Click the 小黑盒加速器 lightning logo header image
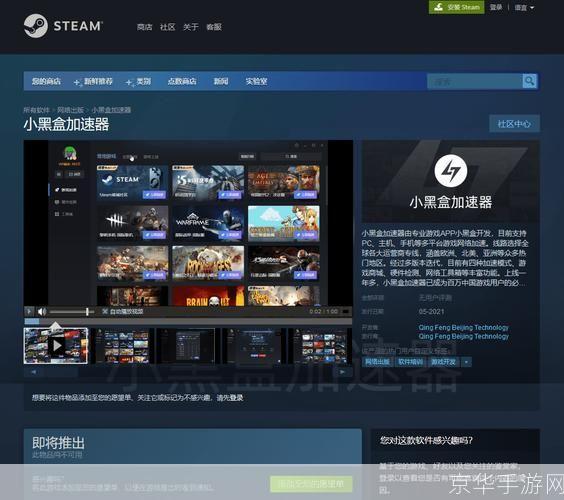 click(x=450, y=182)
